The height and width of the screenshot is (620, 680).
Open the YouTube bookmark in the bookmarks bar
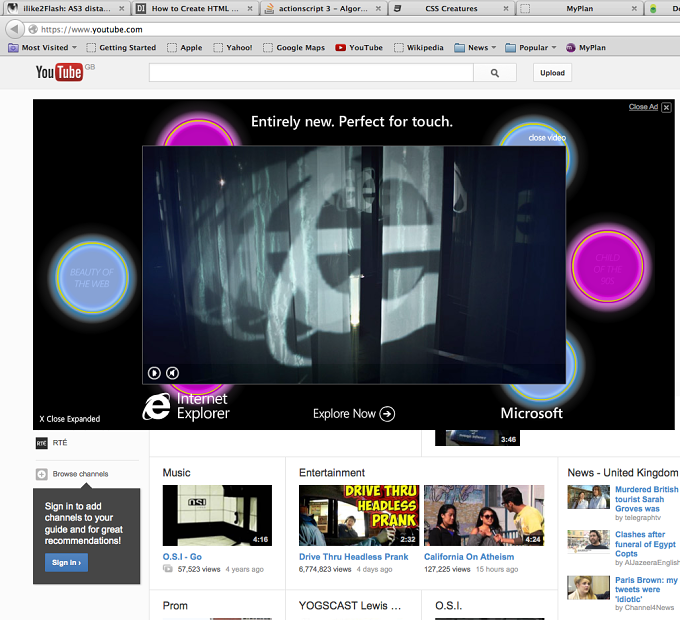(359, 48)
